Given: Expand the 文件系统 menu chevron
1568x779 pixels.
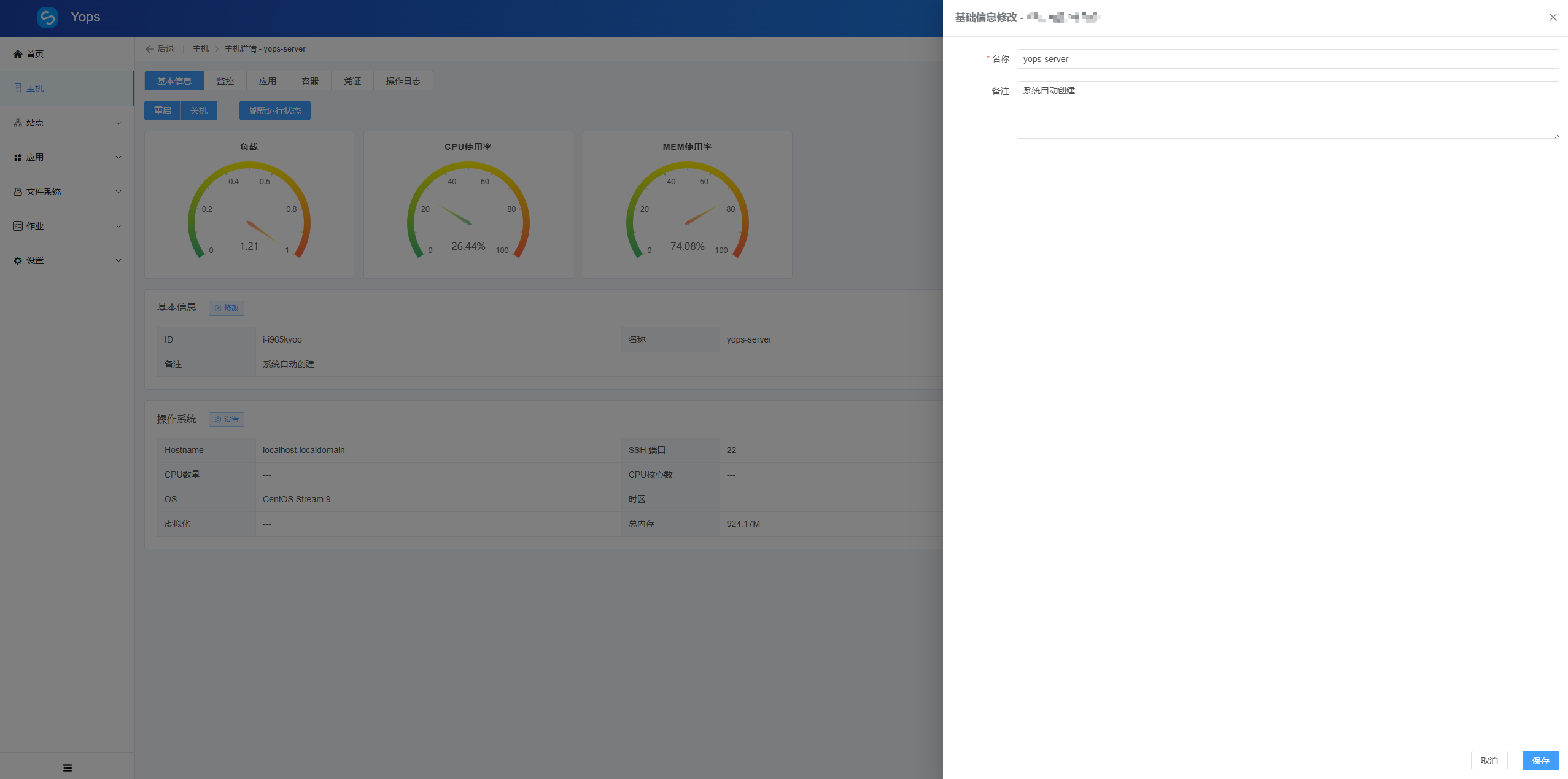Looking at the screenshot, I should (x=118, y=192).
